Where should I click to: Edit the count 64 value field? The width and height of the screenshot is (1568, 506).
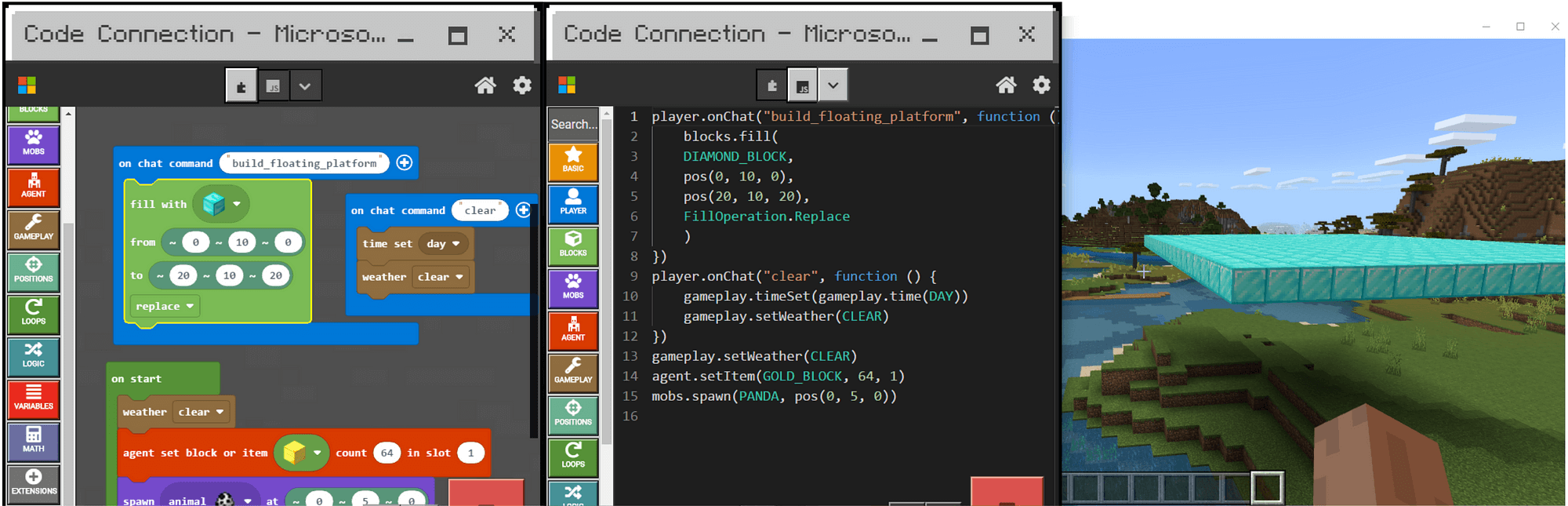[x=387, y=453]
